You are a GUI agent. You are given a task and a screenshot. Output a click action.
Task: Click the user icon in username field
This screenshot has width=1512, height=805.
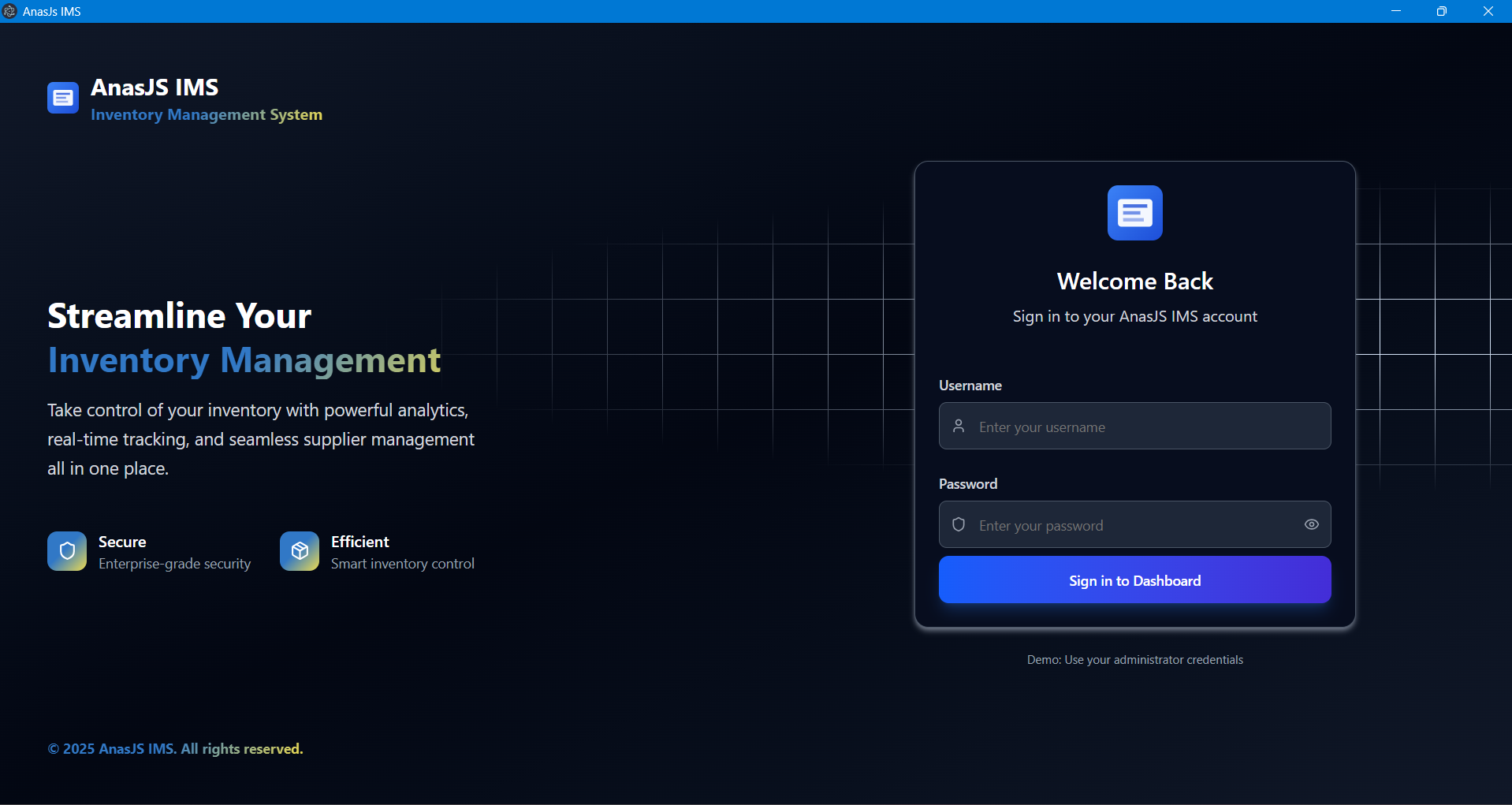pos(959,426)
